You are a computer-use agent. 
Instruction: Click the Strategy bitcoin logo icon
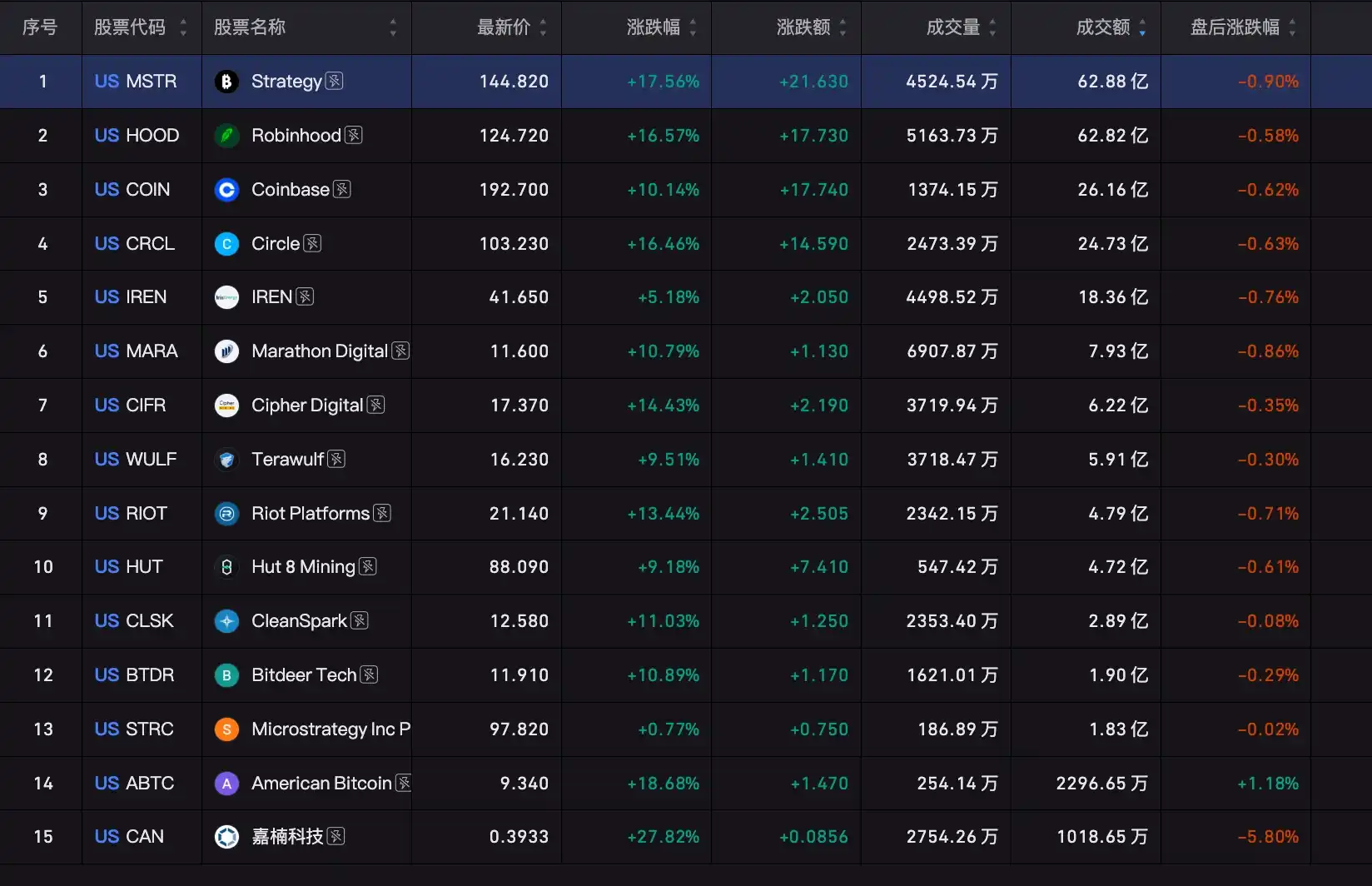coord(226,82)
